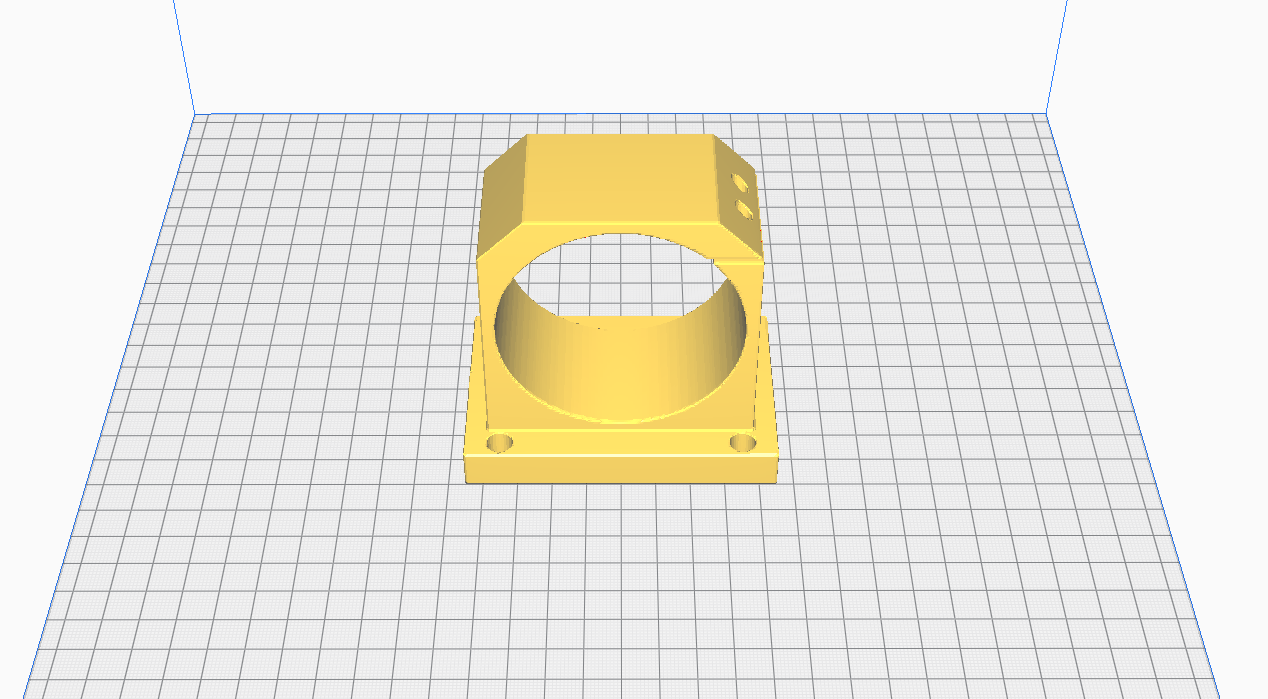Click the lower small hole on the angled face
1268x699 pixels.
(741, 211)
